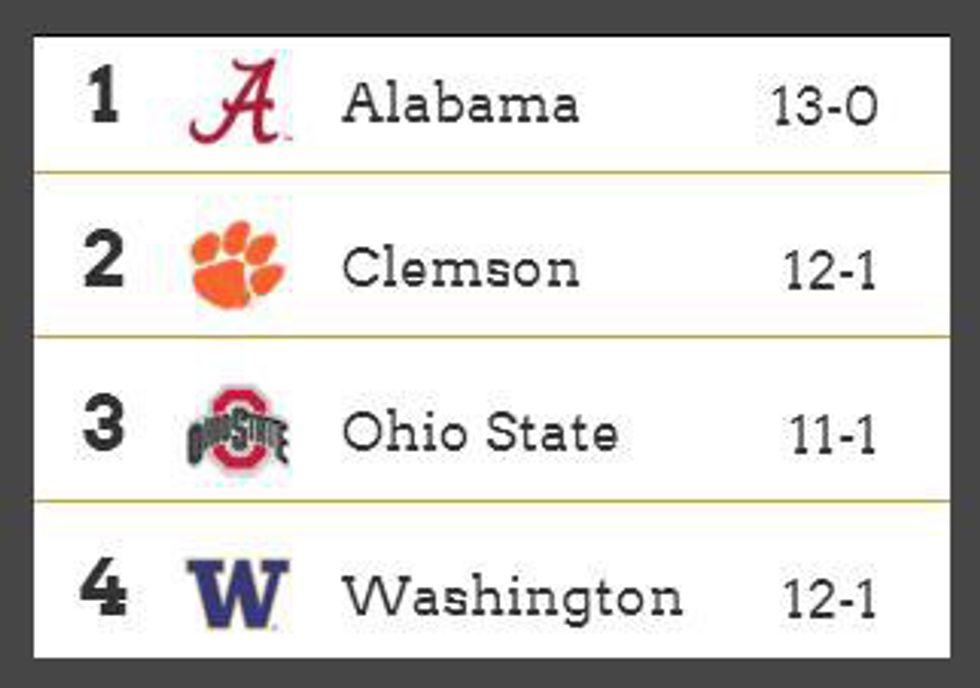Viewport: 980px width, 688px height.
Task: Click the Ohio State team name
Action: click(480, 432)
